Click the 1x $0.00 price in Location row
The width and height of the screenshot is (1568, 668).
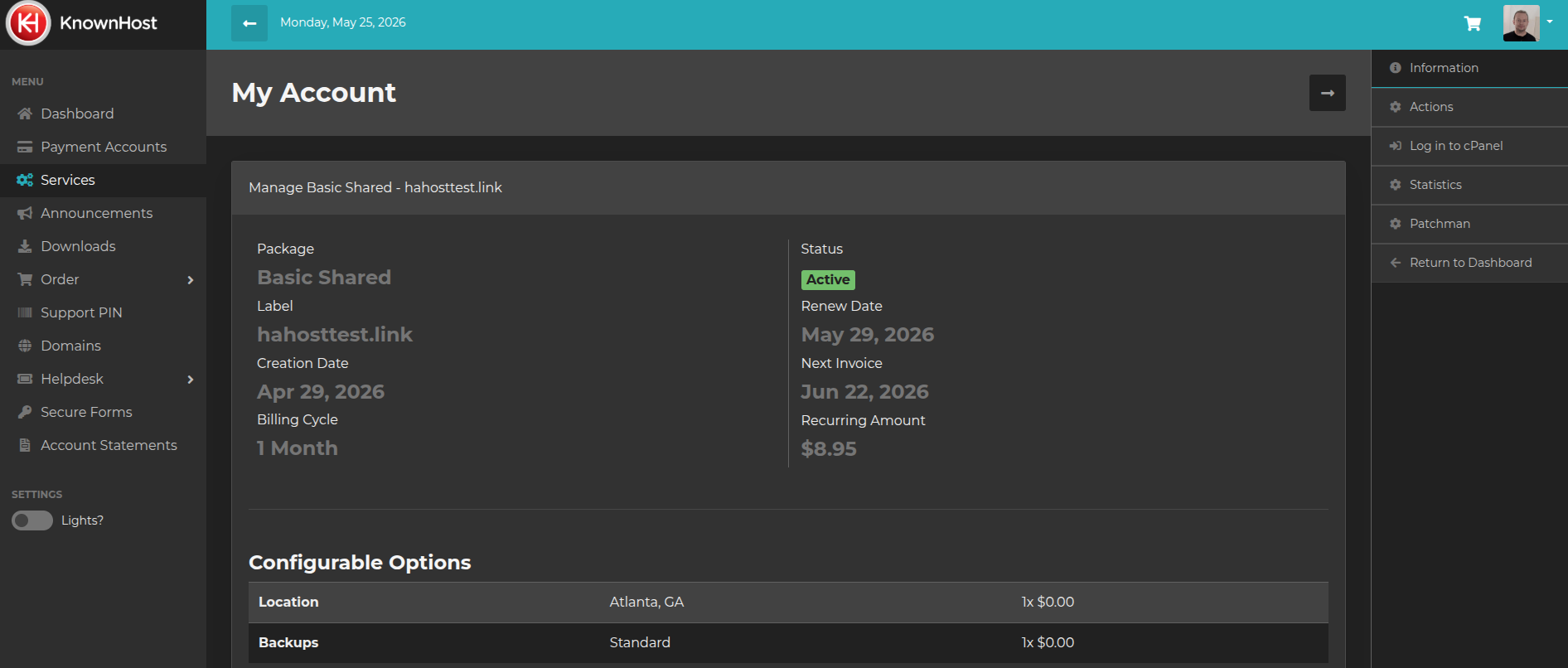(1048, 602)
